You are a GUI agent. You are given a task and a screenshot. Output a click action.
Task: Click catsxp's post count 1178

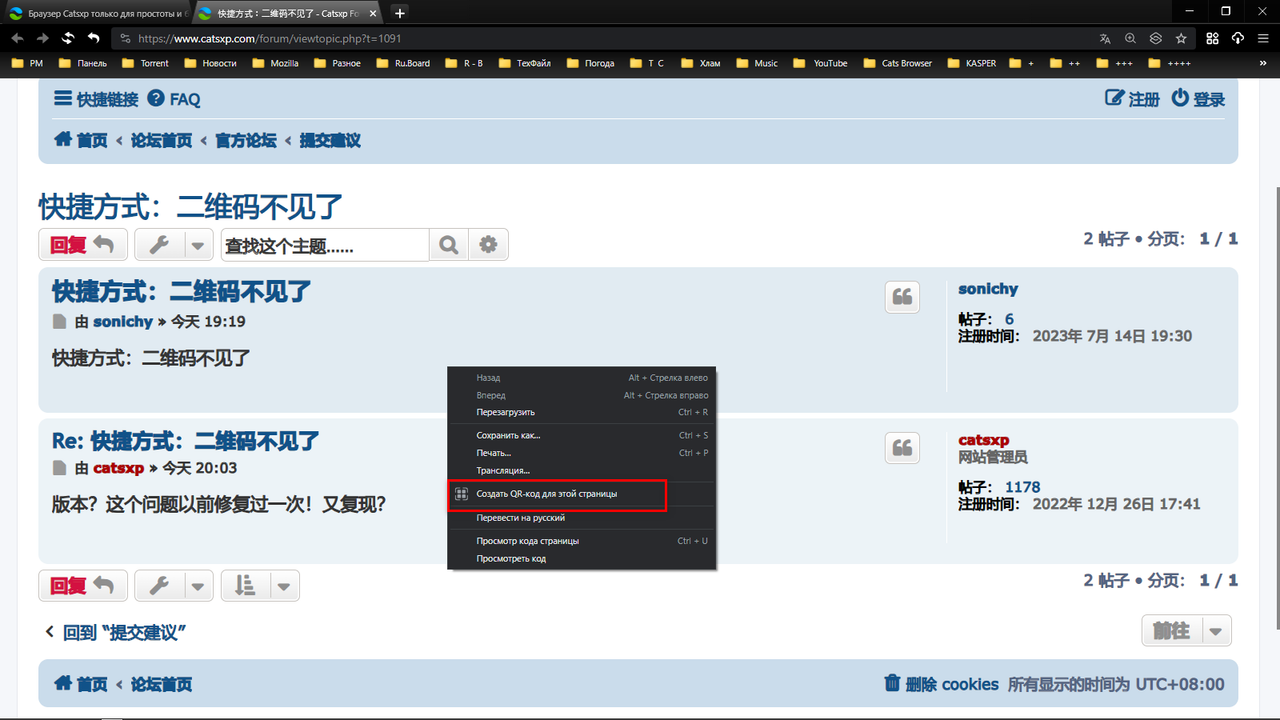[1023, 487]
